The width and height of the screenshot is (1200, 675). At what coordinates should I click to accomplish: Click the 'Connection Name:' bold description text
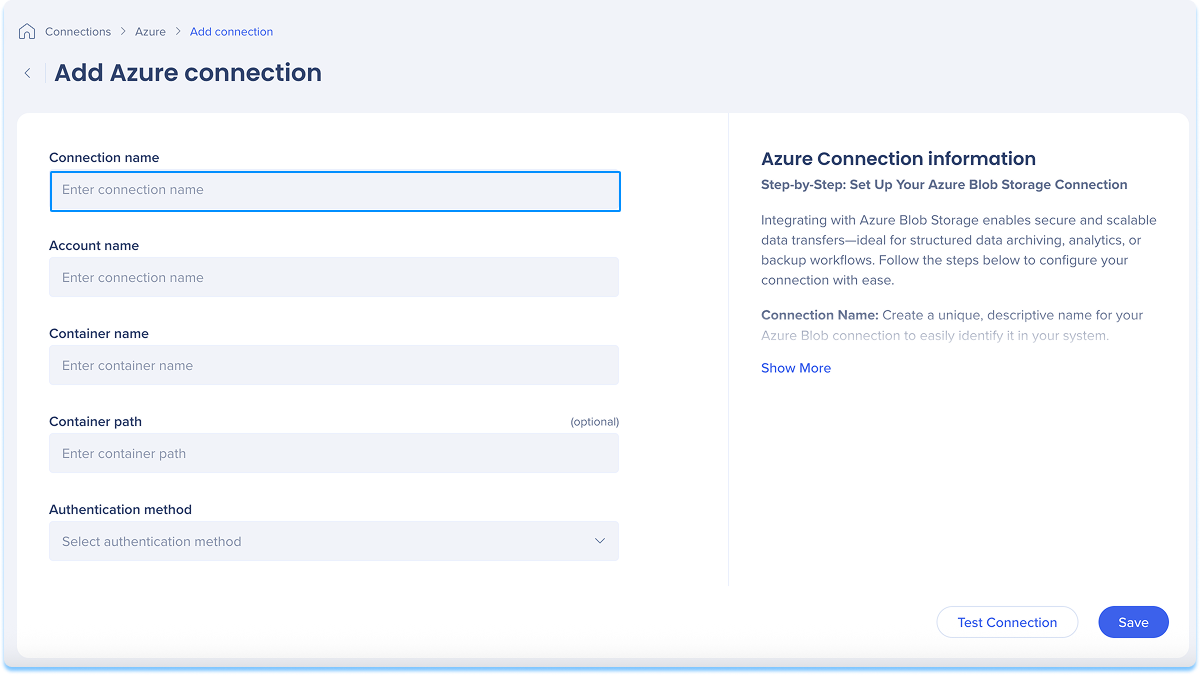(820, 315)
